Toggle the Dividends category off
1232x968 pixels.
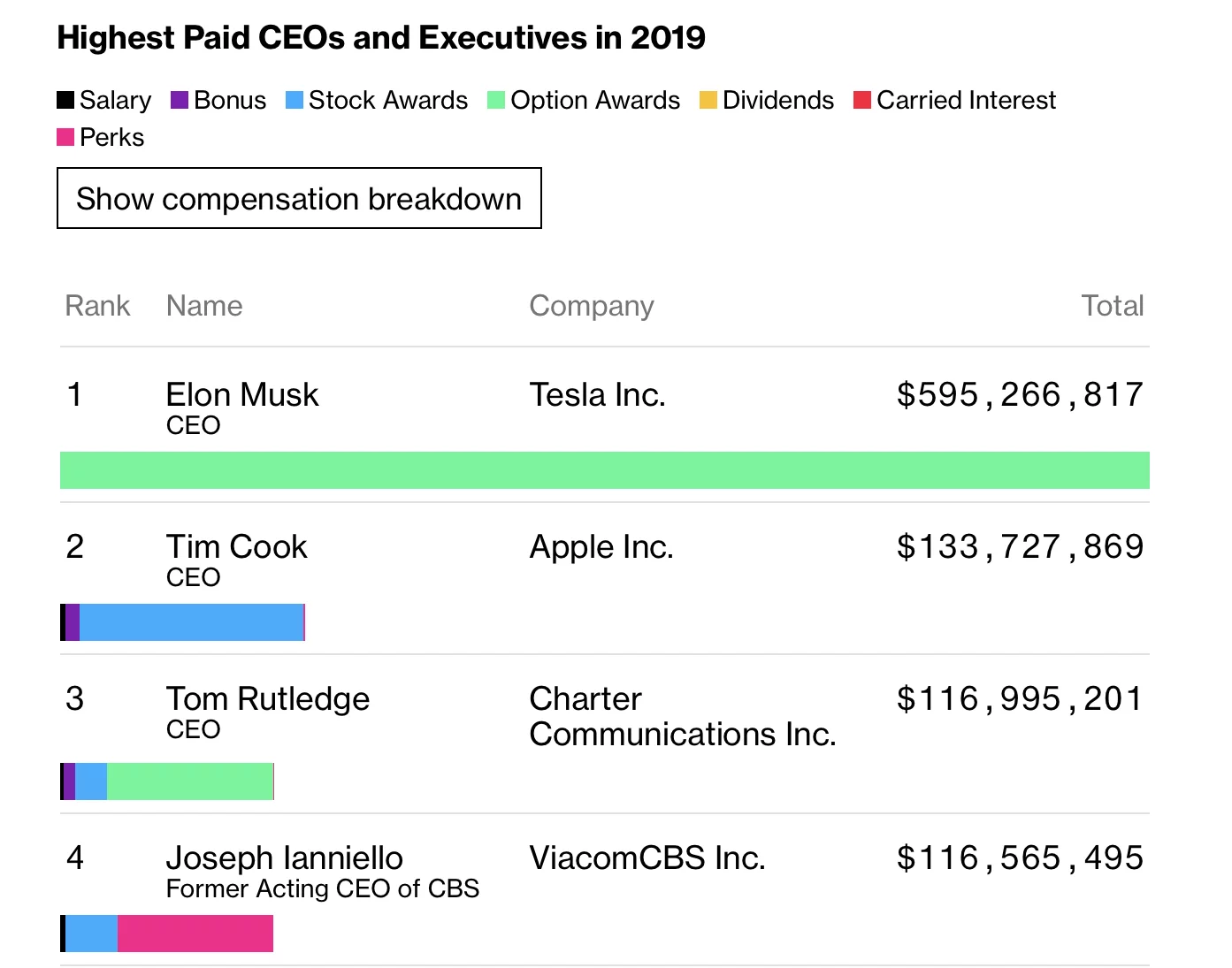coord(766,100)
